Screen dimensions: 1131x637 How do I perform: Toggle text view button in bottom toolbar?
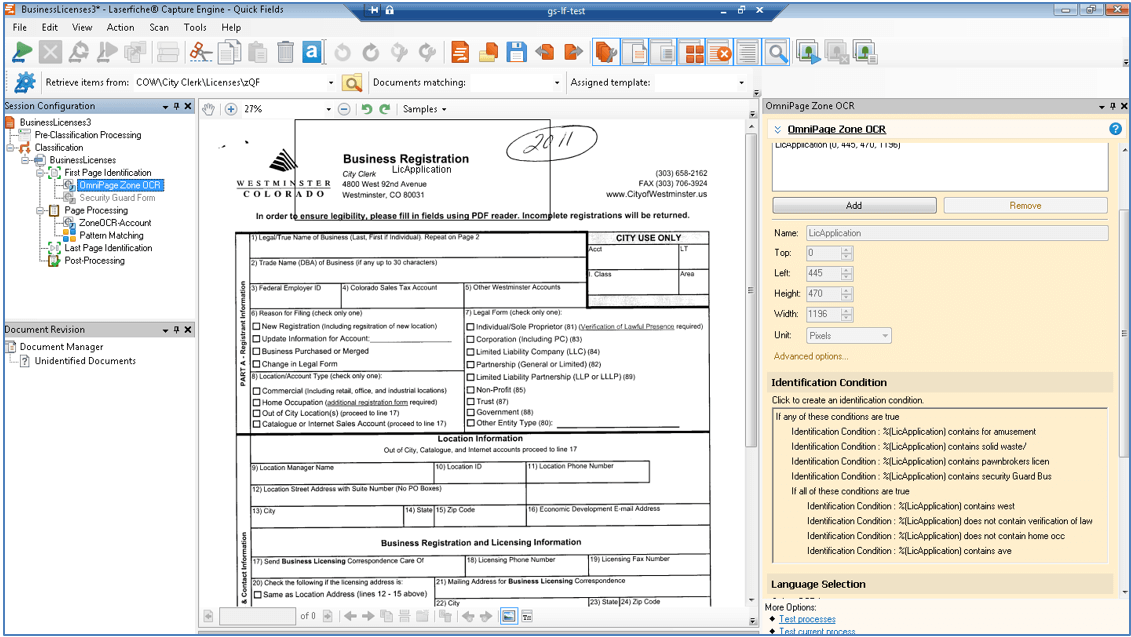coord(527,616)
